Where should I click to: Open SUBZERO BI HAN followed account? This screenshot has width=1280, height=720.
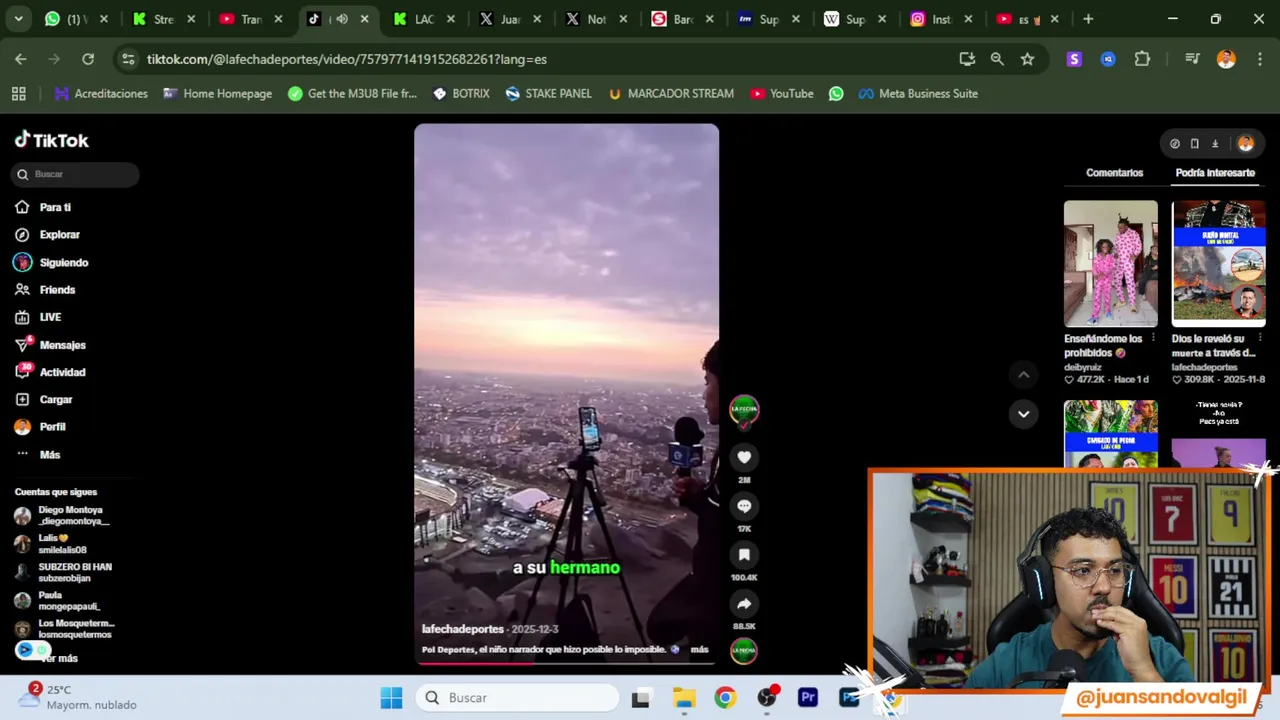(62, 572)
